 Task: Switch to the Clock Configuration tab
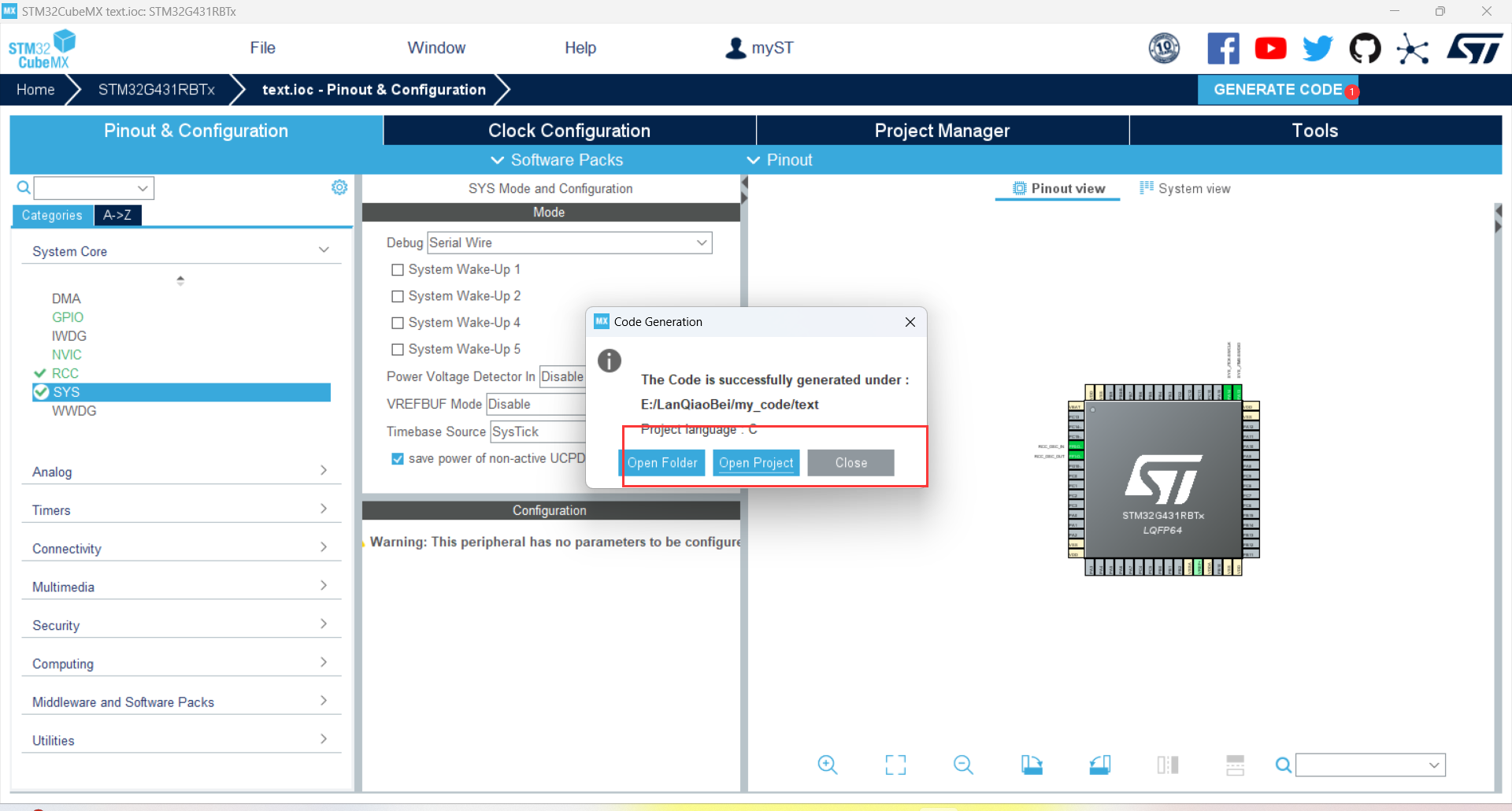(569, 131)
